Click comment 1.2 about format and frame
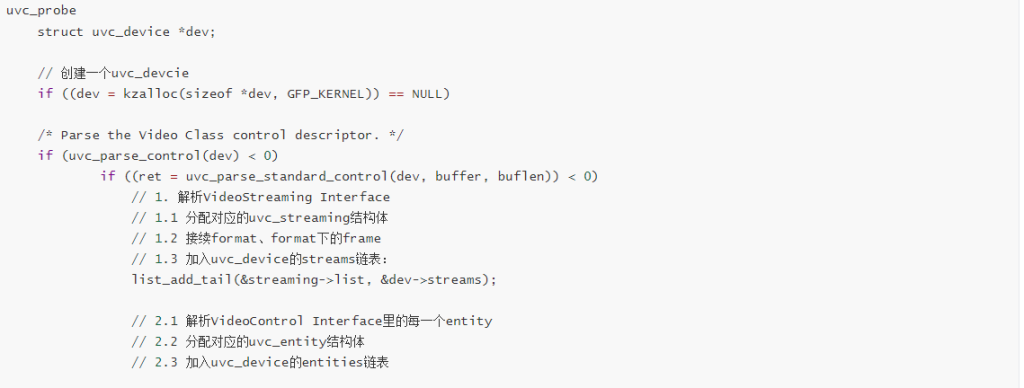This screenshot has width=1024, height=388. pos(256,238)
